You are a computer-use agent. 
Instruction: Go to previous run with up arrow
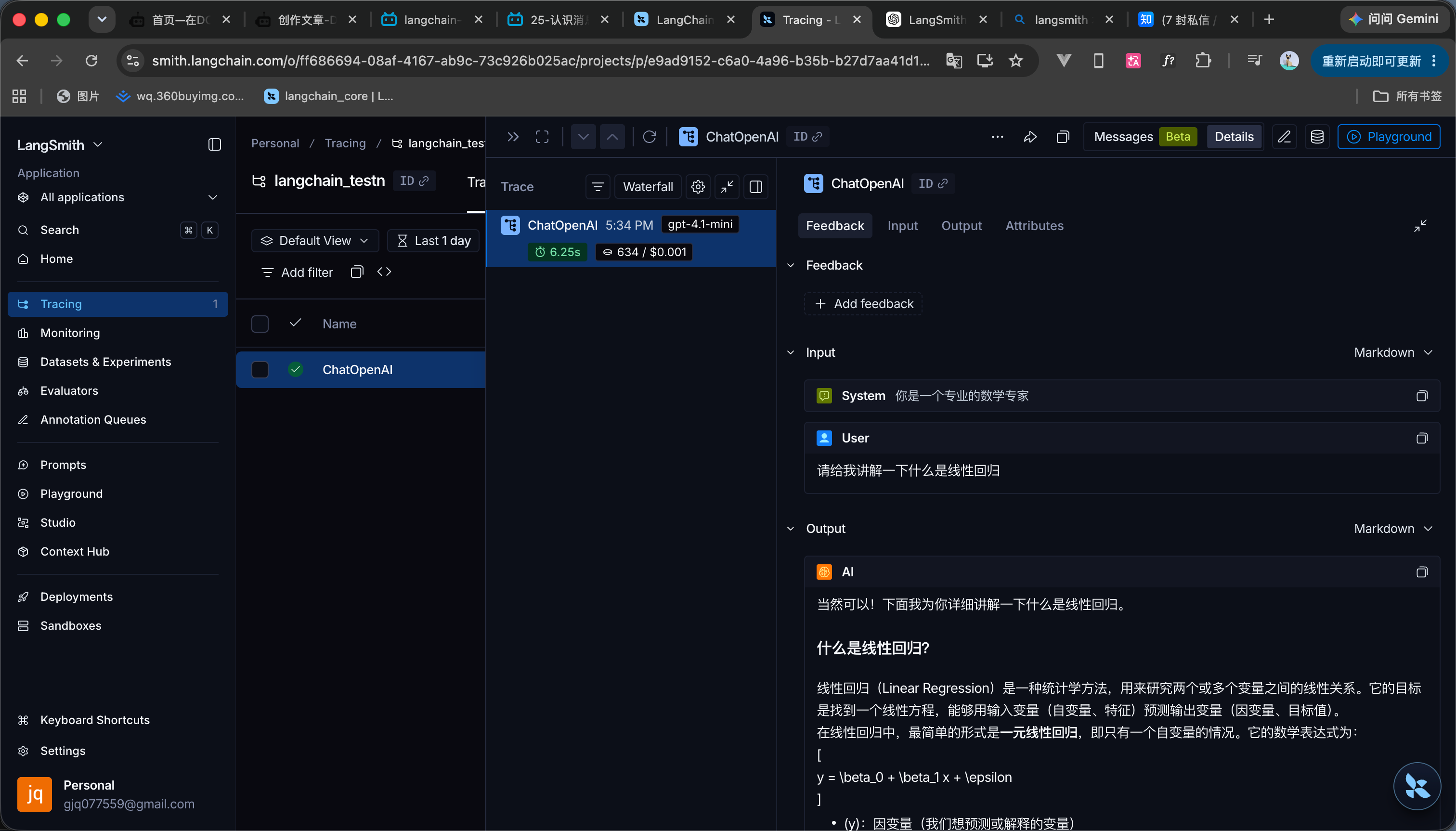click(x=612, y=137)
